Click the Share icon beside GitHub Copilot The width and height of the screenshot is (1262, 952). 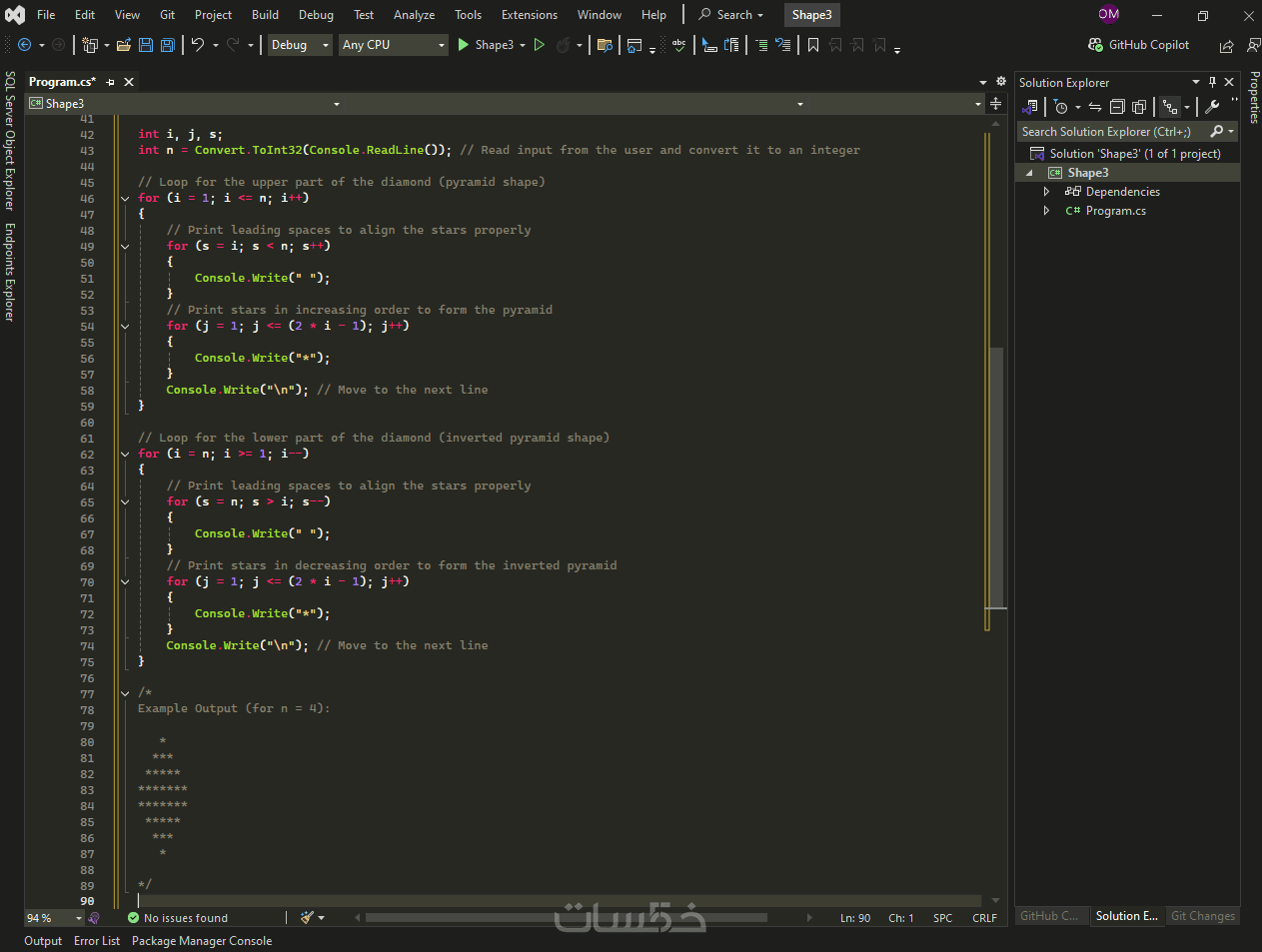tap(1227, 46)
